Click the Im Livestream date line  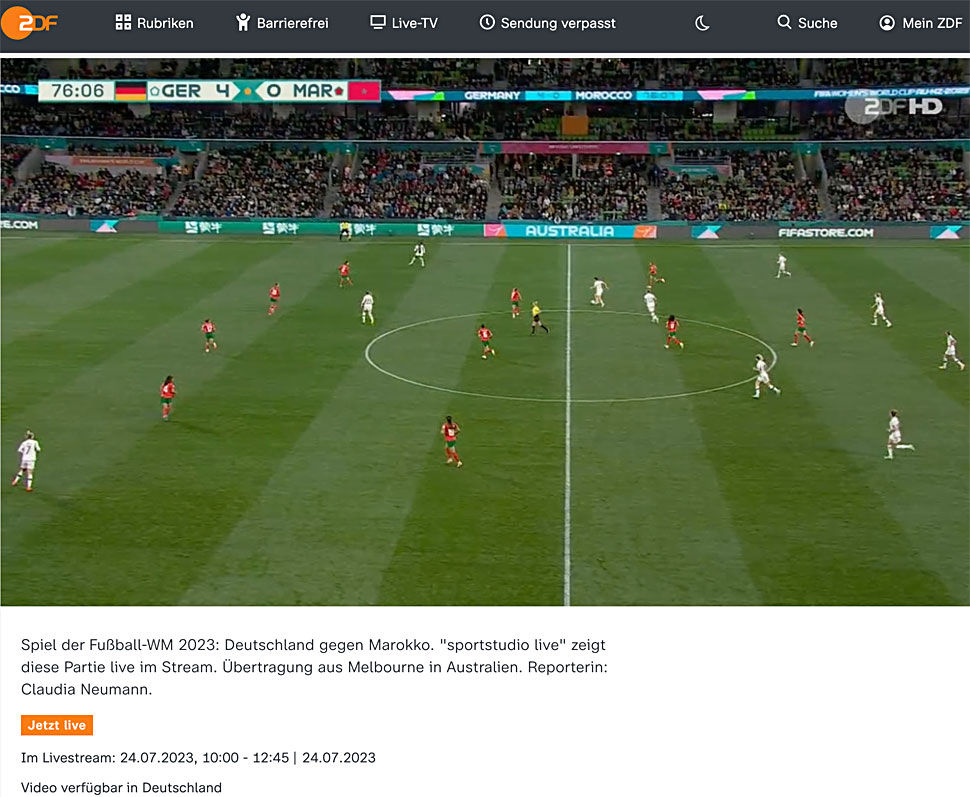pyautogui.click(x=198, y=757)
